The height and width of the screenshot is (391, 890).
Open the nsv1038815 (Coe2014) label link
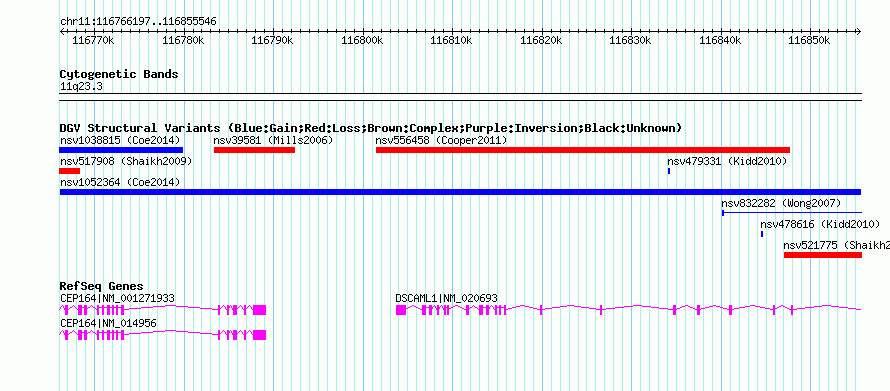point(120,140)
